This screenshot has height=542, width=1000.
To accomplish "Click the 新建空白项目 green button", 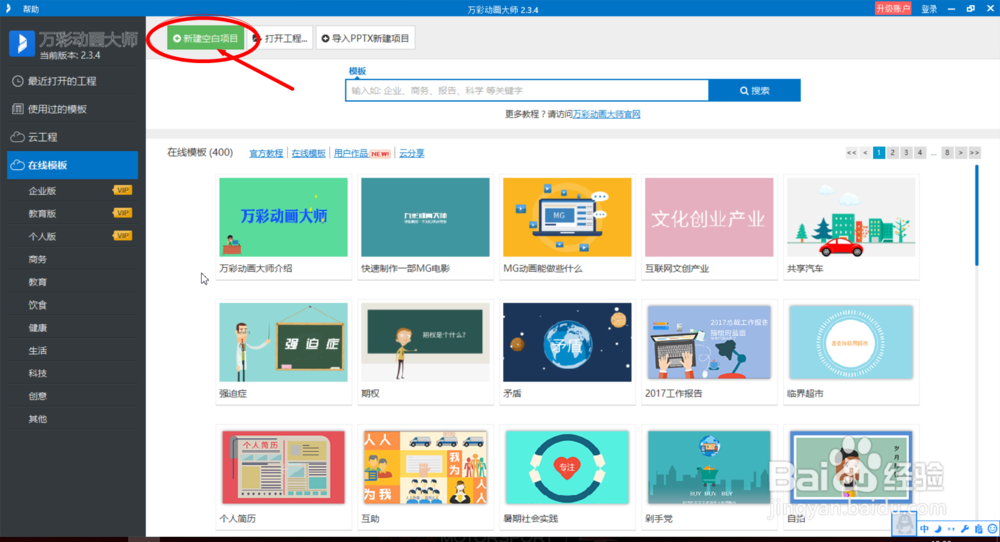I will 205,38.
